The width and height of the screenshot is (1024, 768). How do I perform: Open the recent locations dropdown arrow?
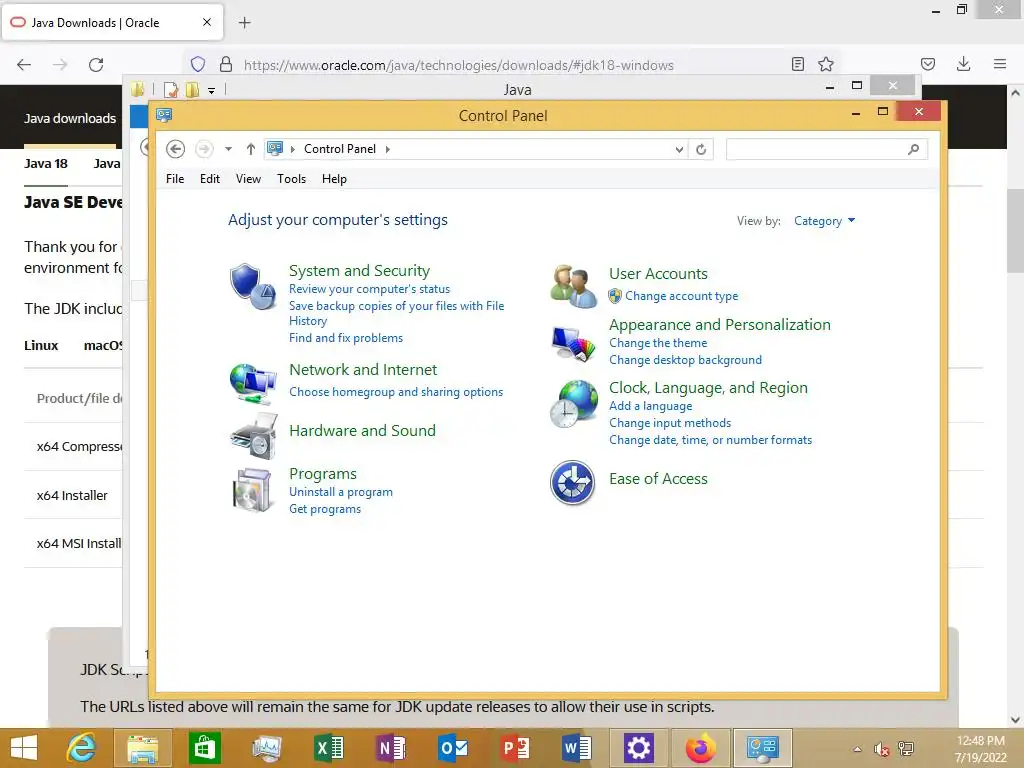pos(228,149)
